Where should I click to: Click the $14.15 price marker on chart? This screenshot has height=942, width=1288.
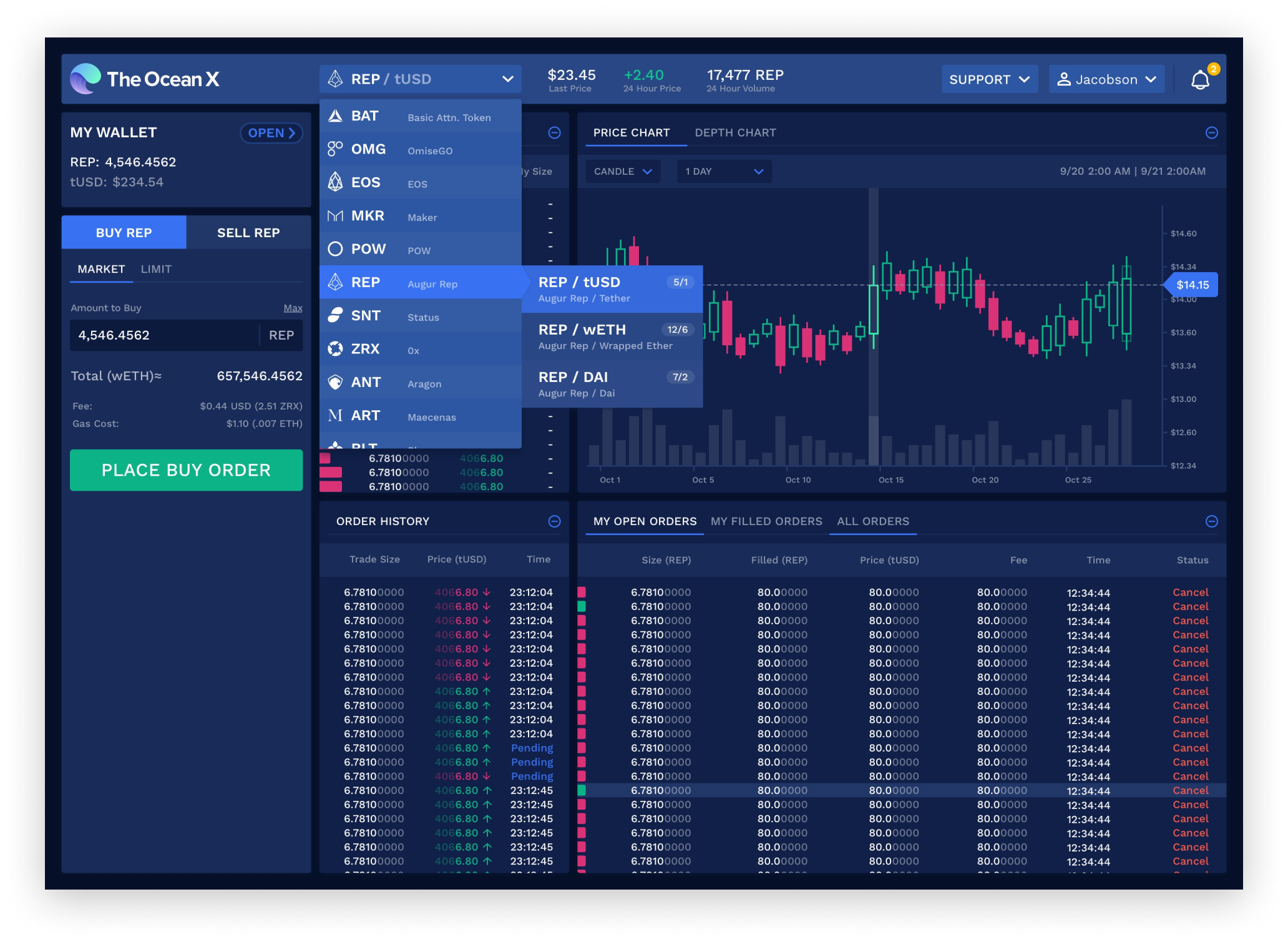tap(1192, 285)
